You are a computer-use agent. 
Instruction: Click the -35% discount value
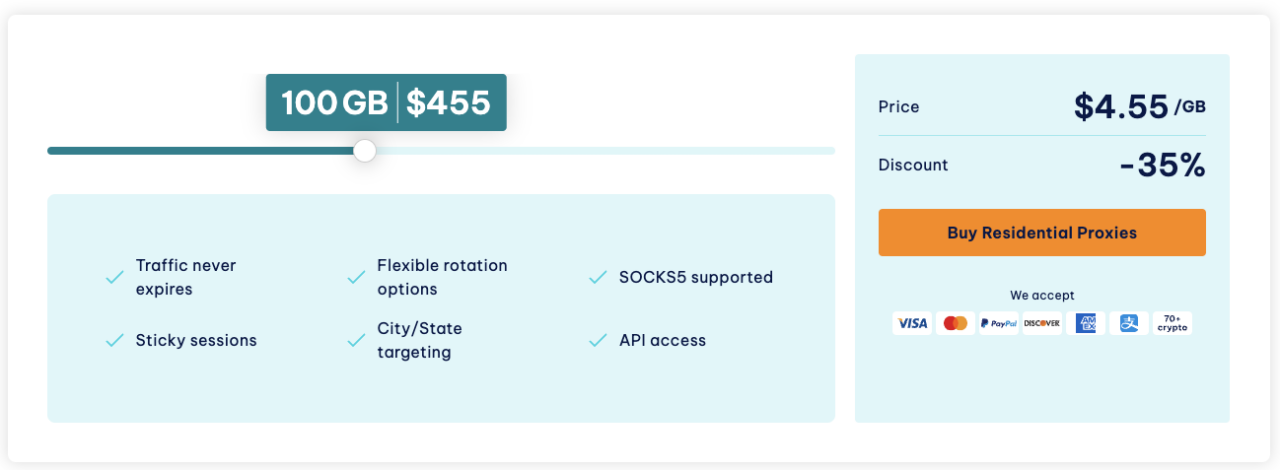tap(1162, 165)
